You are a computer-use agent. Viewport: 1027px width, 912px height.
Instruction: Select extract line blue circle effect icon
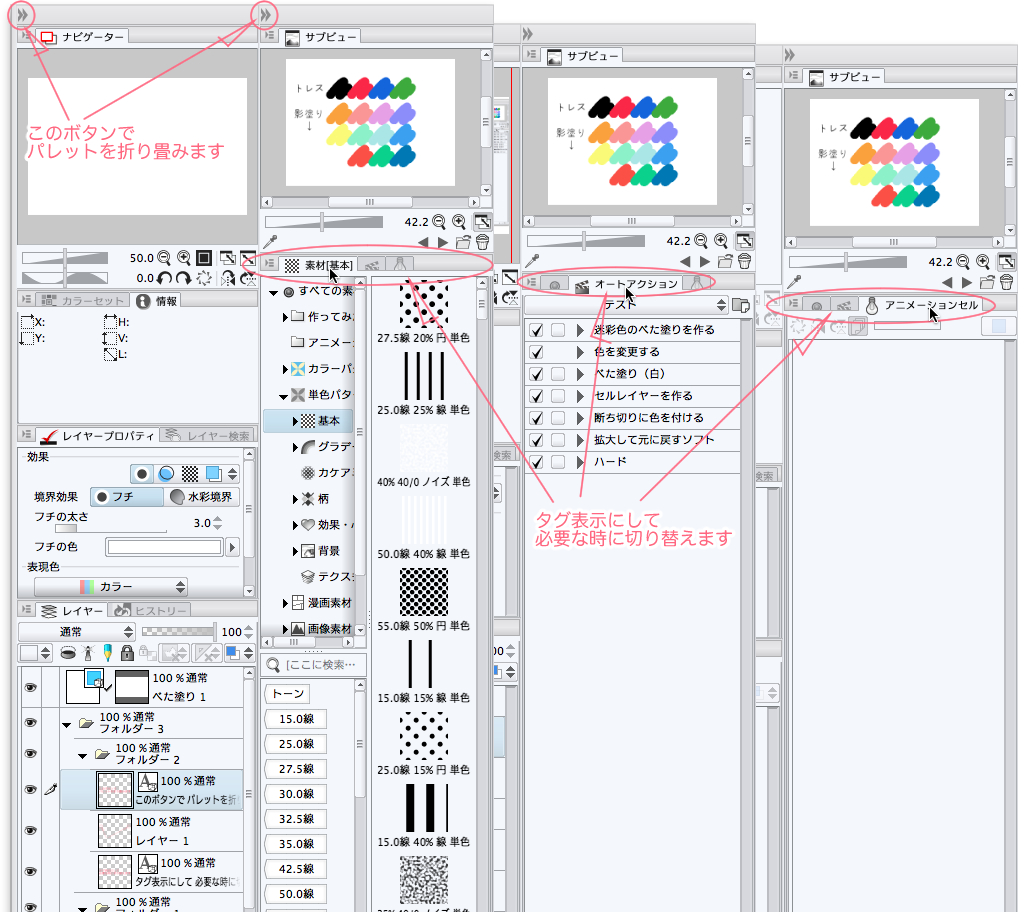pyautogui.click(x=166, y=474)
